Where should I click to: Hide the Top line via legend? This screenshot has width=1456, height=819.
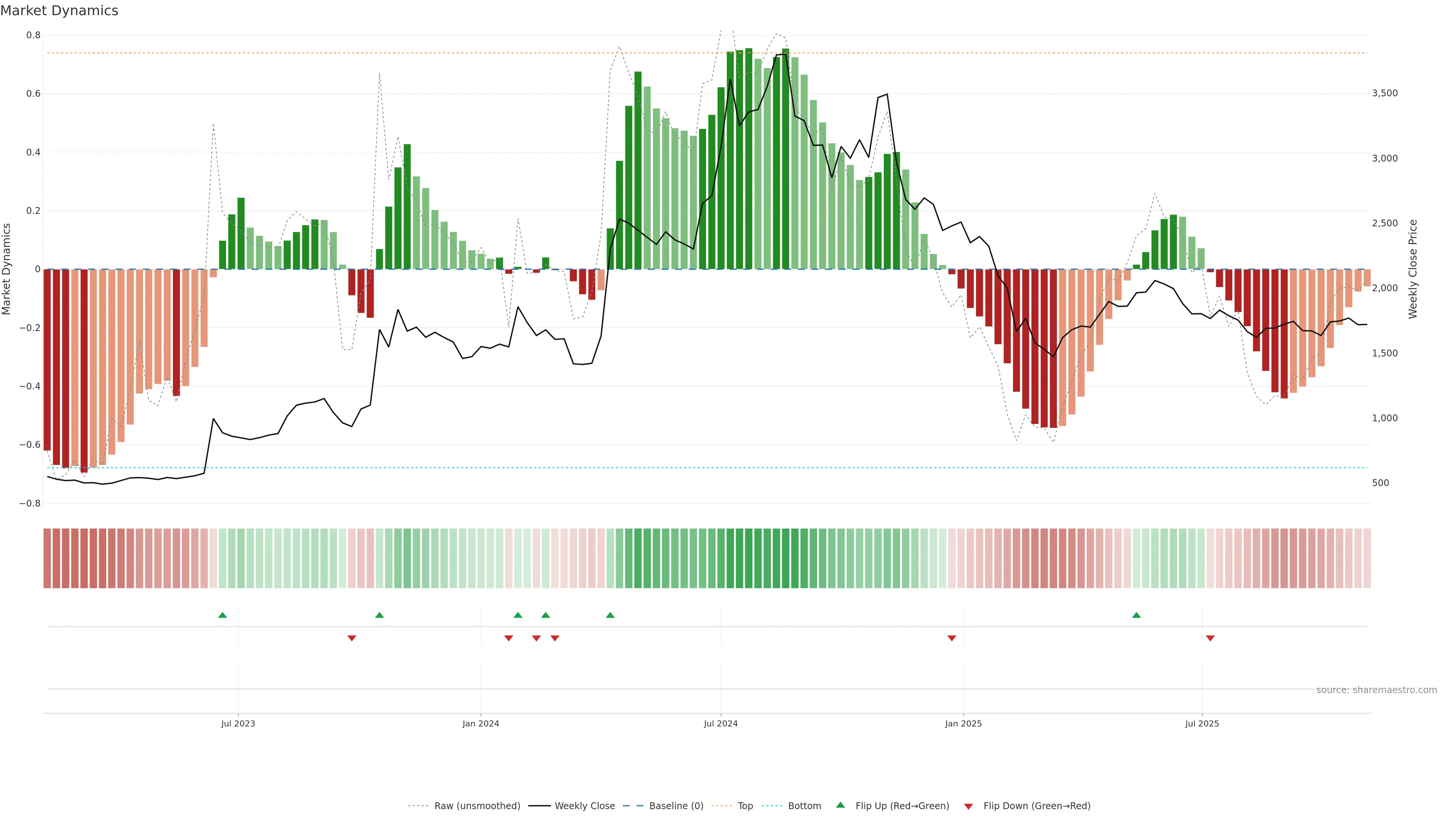coord(745,806)
